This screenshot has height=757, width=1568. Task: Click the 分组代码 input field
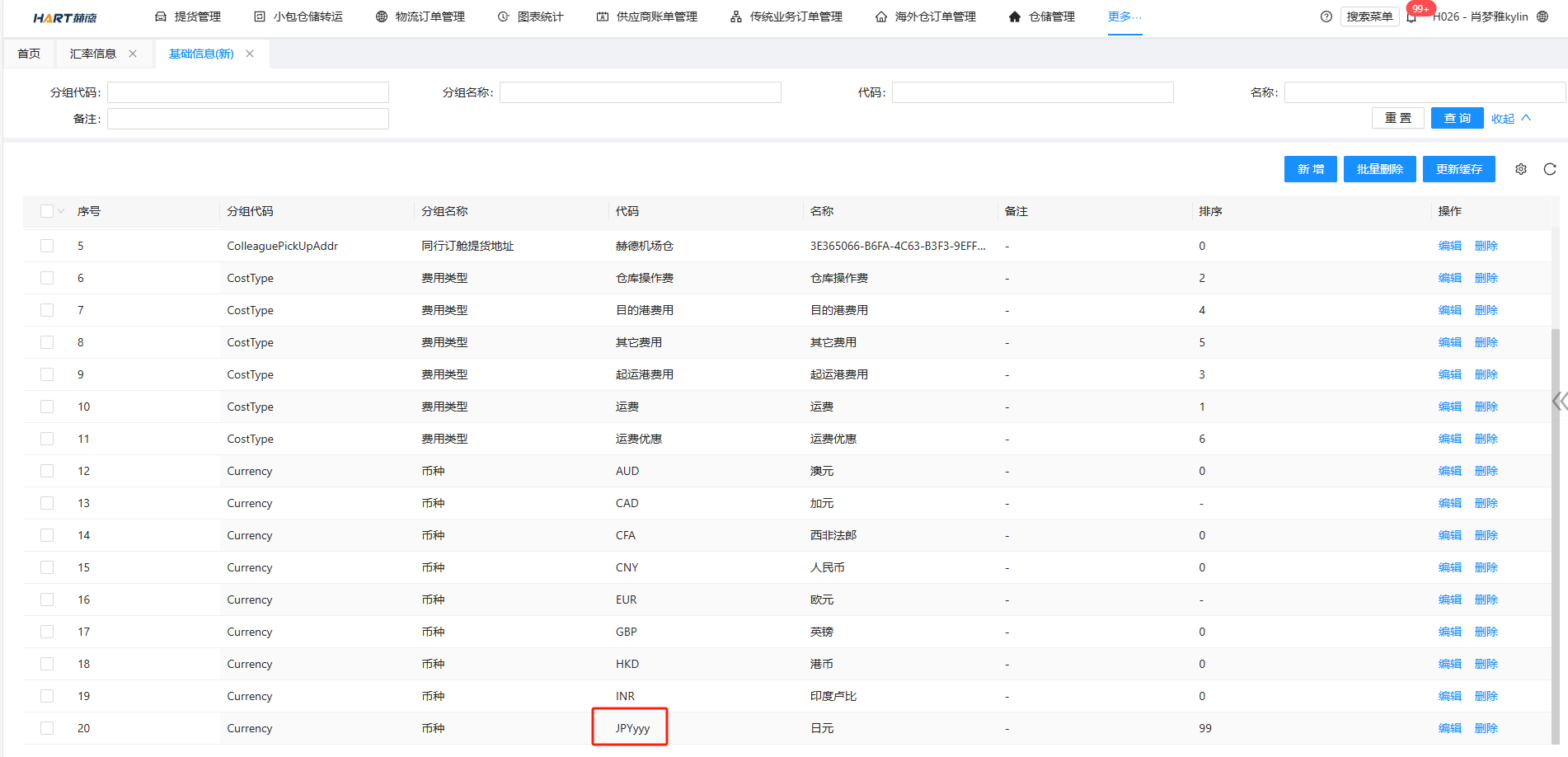point(248,92)
